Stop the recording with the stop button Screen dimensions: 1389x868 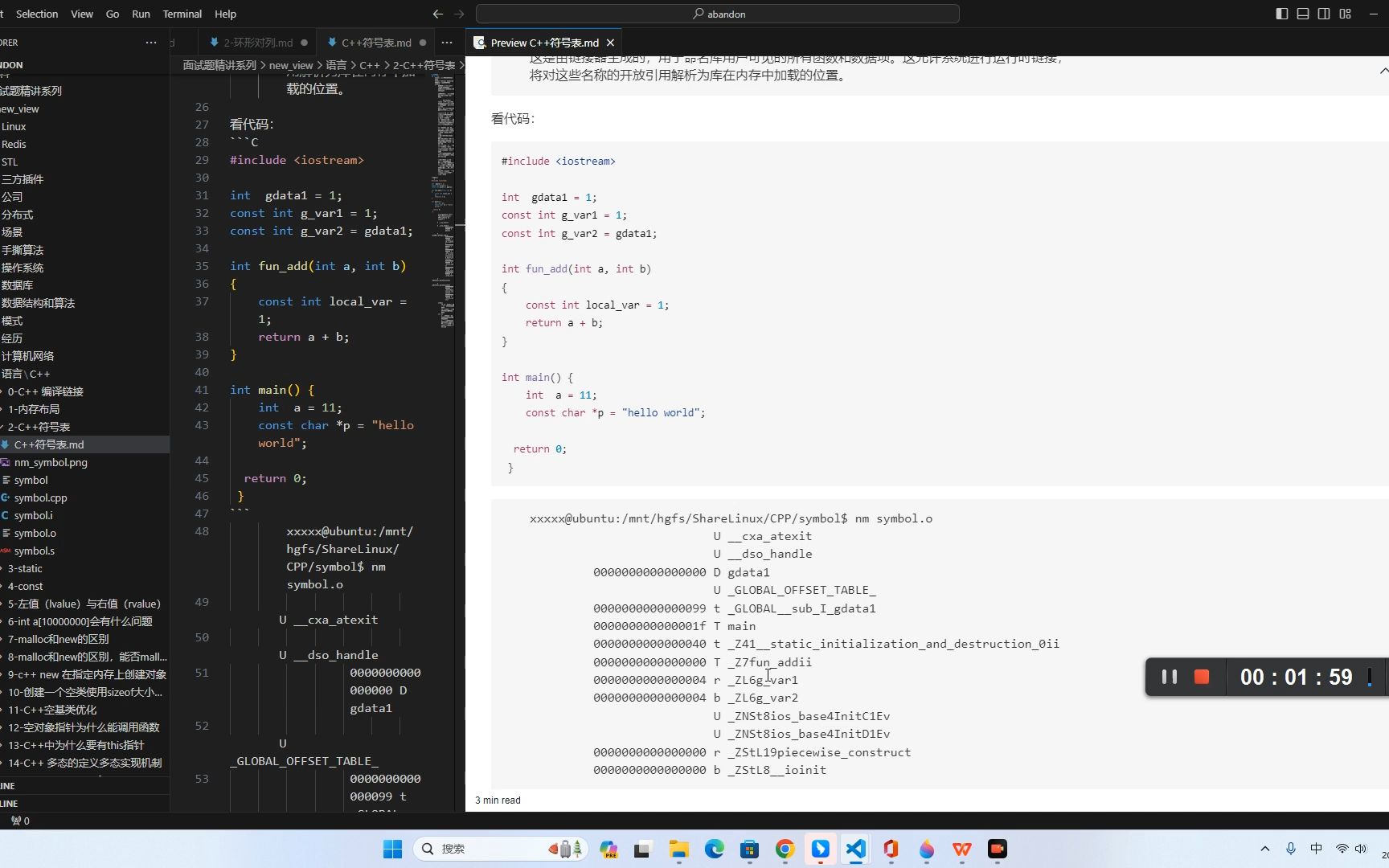pyautogui.click(x=1201, y=677)
